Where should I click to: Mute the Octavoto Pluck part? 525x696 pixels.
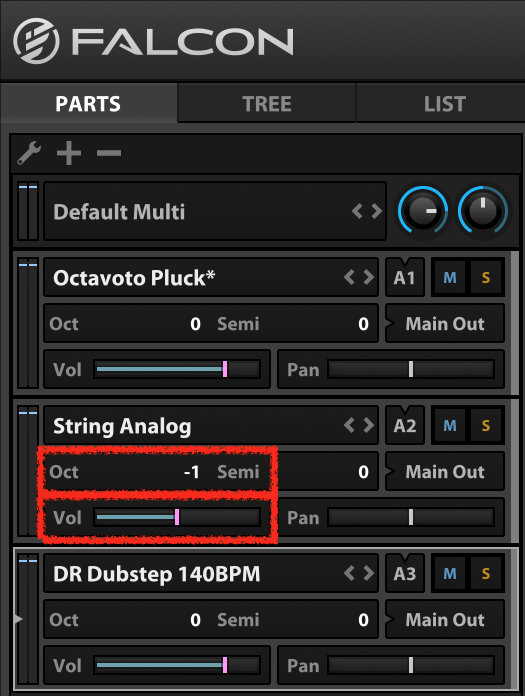[x=450, y=278]
